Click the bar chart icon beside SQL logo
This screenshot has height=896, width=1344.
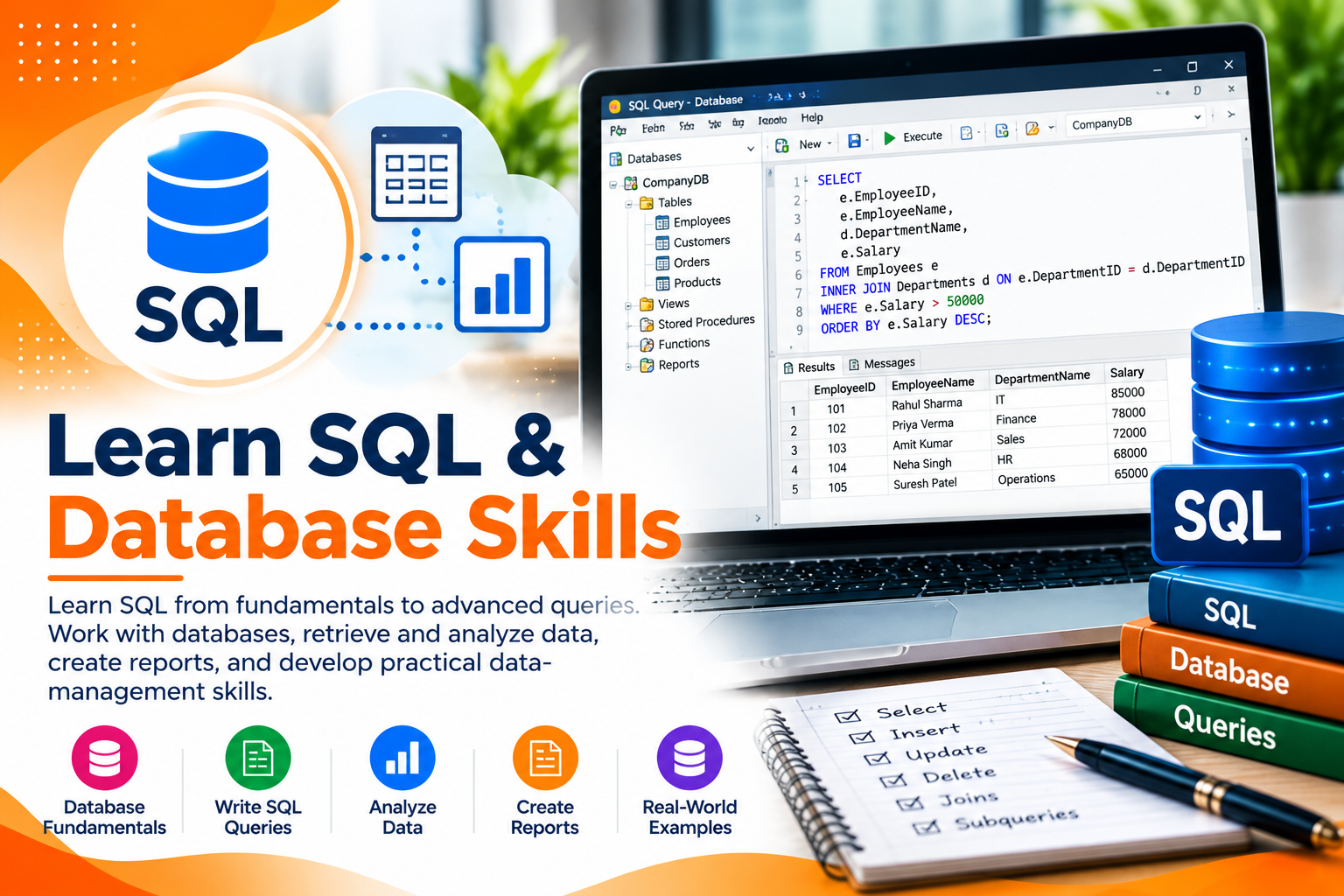pos(502,284)
